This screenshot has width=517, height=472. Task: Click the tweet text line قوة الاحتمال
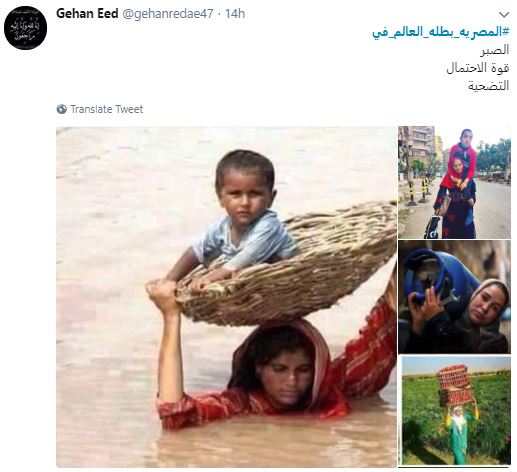(478, 68)
